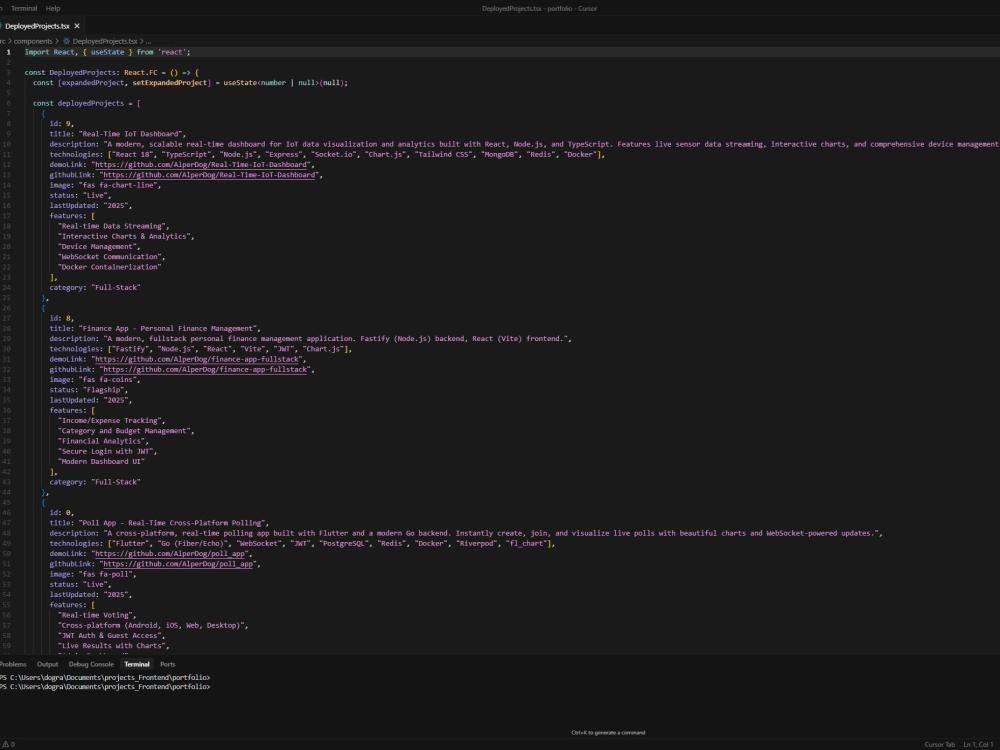Click the components breadcrumb segment
Screen dimensions: 1000x750
pyautogui.click(x=33, y=41)
